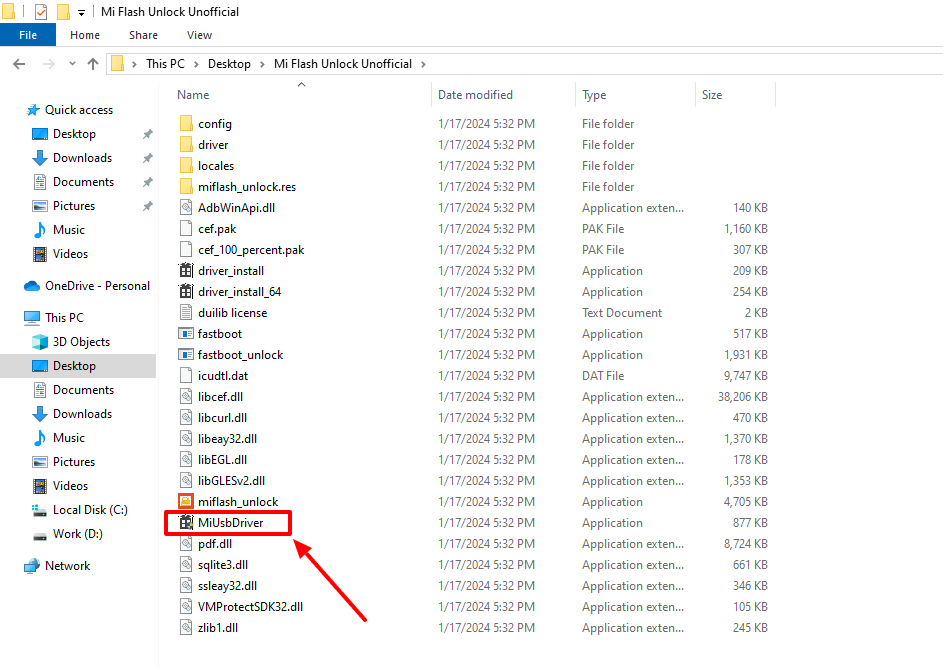This screenshot has height=668, width=943.
Task: Click the sqlite3.dll file icon
Action: point(186,565)
